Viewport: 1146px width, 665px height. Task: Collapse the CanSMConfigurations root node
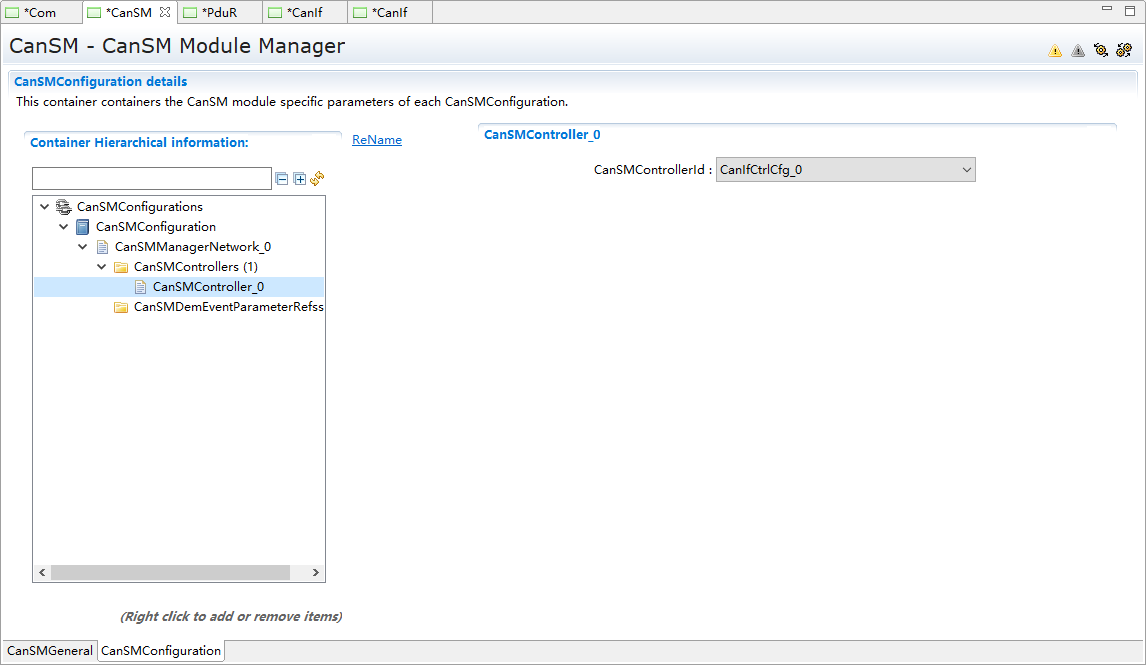[x=44, y=207]
